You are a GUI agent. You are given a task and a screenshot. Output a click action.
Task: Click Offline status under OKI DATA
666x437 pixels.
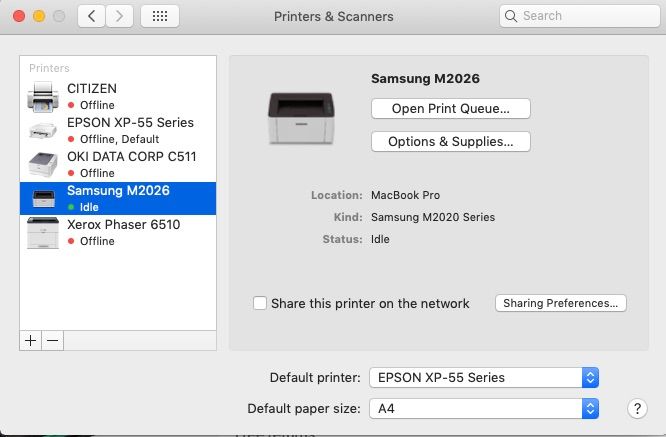(97, 173)
